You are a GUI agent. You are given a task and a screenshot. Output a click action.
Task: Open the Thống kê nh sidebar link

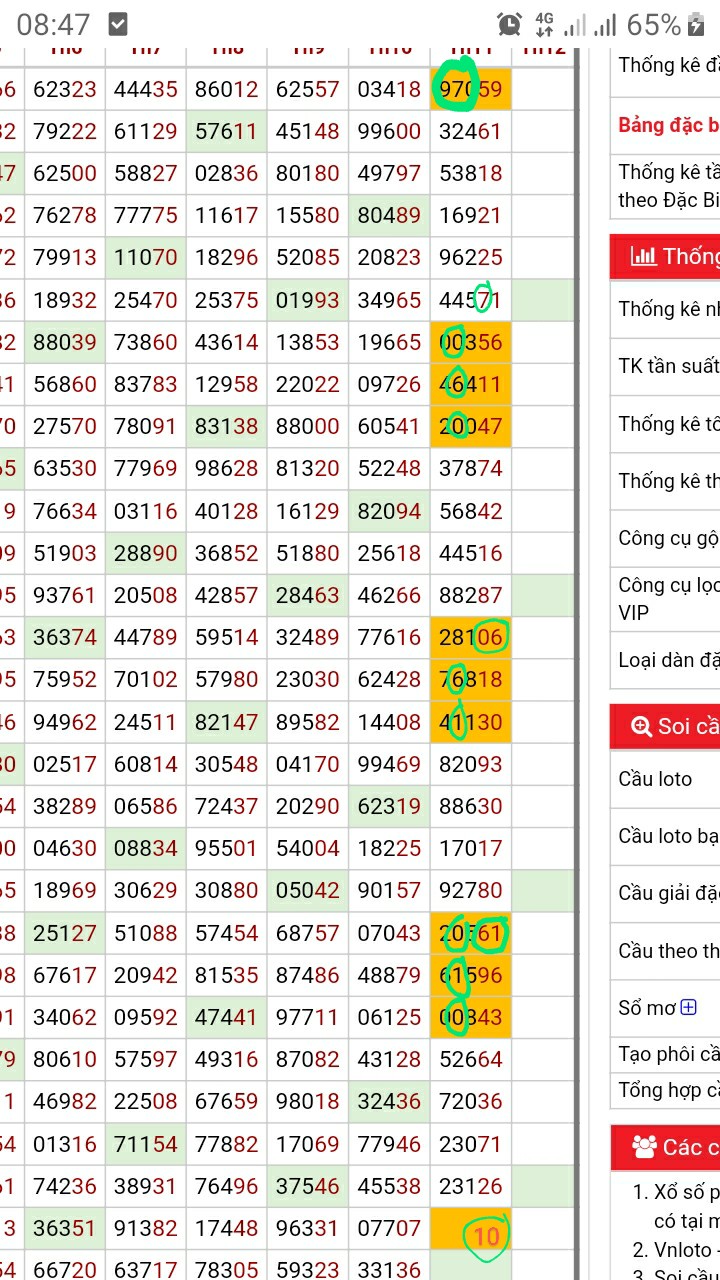668,309
